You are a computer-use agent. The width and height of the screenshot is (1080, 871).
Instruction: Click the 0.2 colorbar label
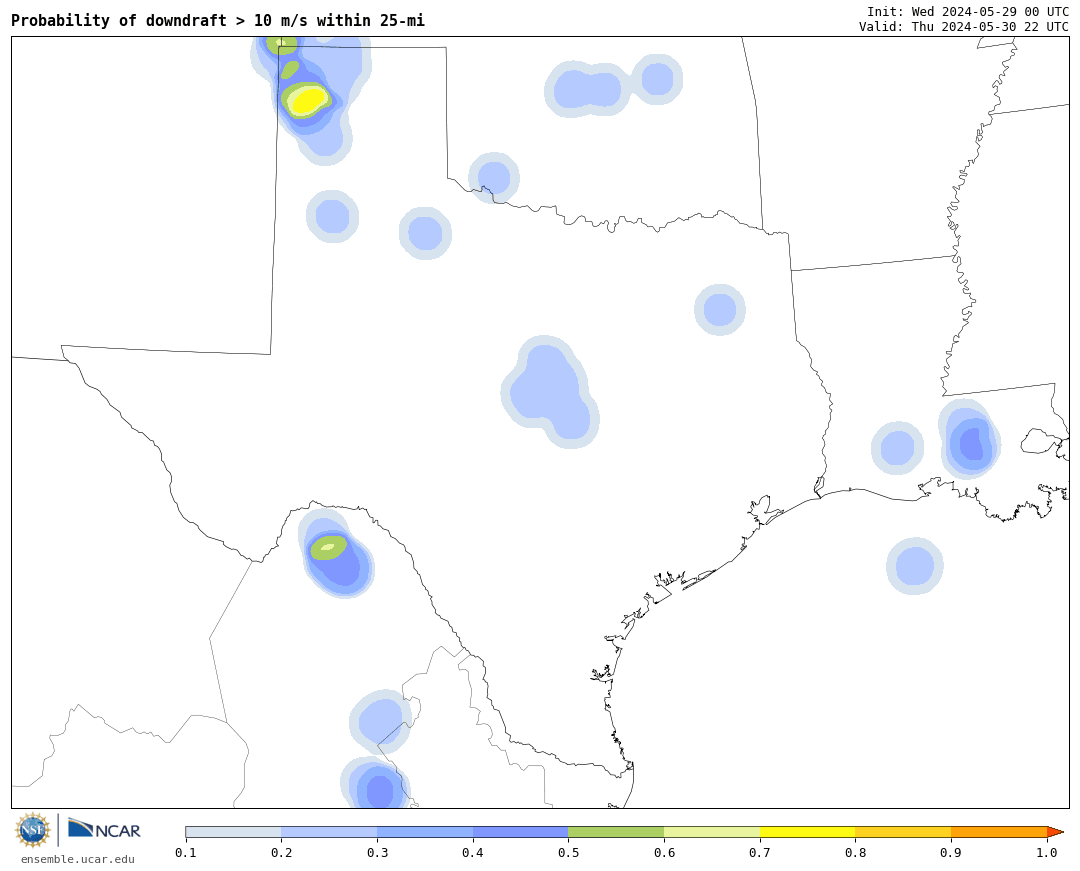(x=281, y=853)
